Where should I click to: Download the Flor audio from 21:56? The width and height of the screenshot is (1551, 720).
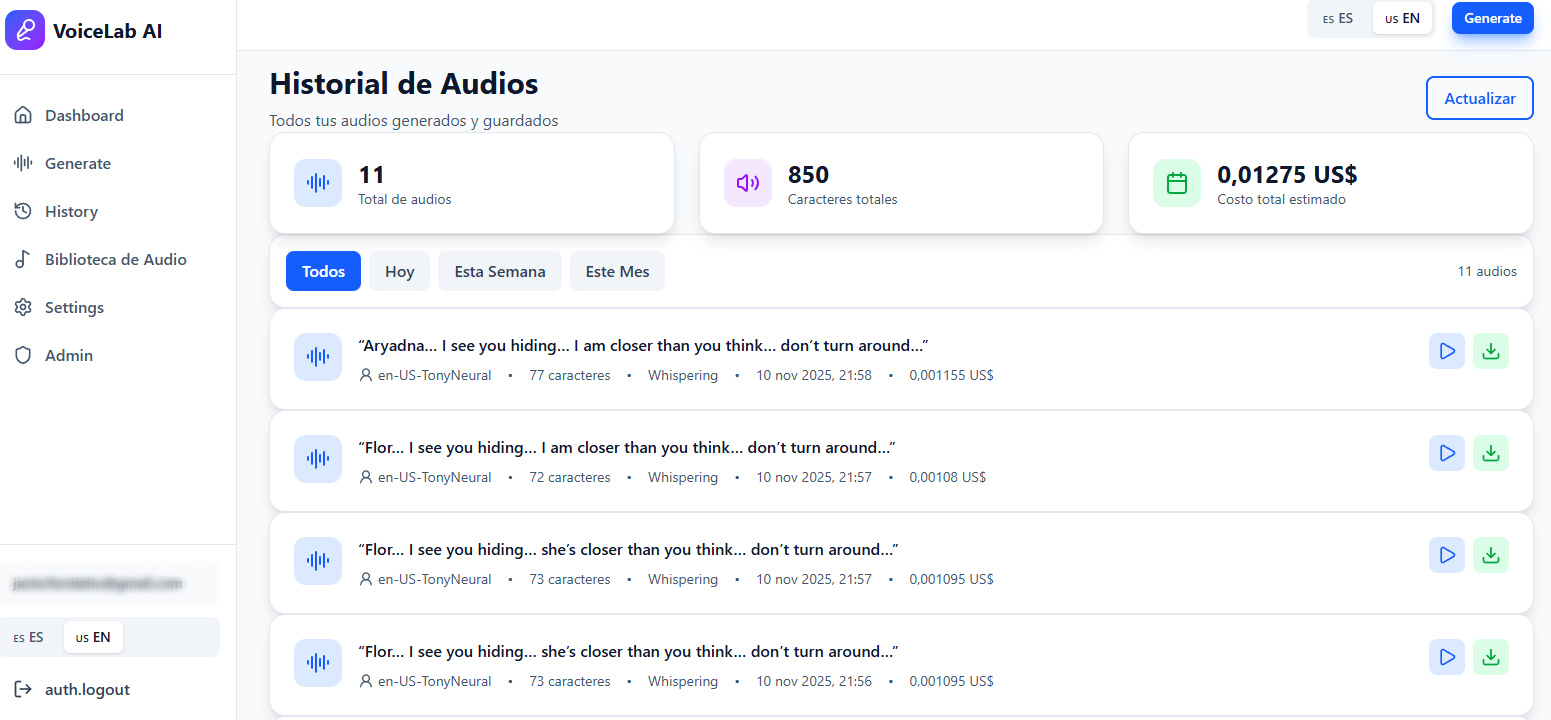point(1491,657)
